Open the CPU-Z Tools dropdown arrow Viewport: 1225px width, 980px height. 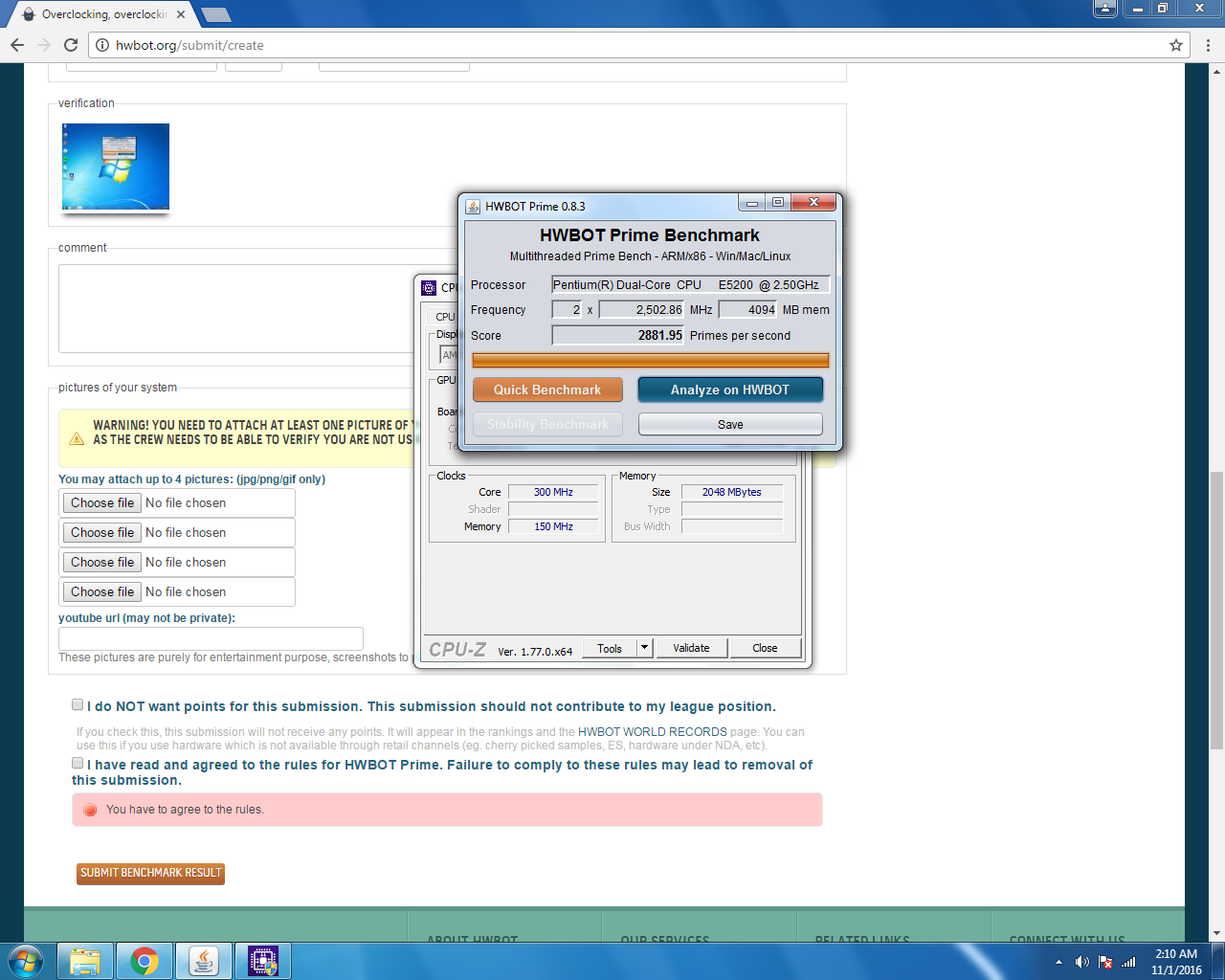pyautogui.click(x=645, y=648)
